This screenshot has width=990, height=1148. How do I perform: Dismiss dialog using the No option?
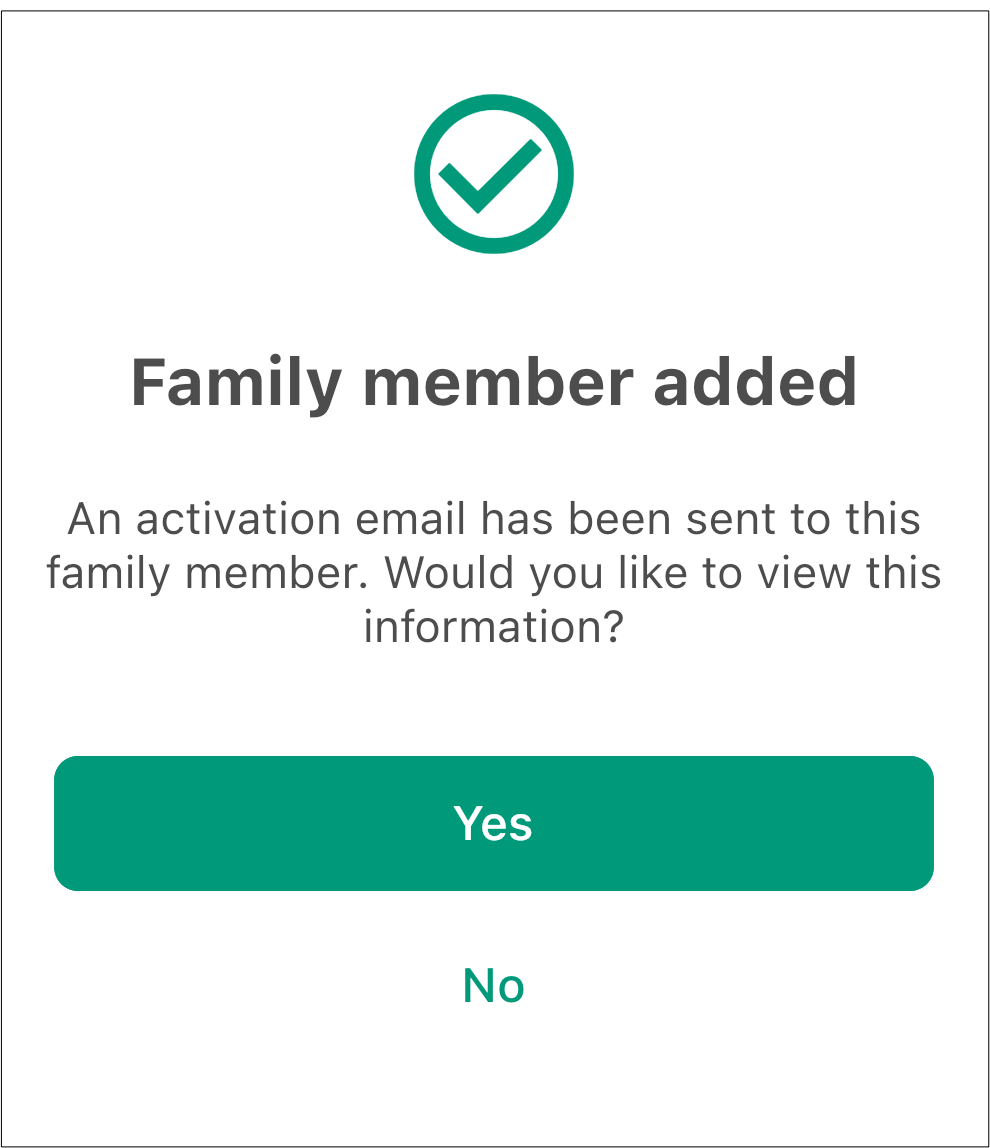pyautogui.click(x=494, y=985)
